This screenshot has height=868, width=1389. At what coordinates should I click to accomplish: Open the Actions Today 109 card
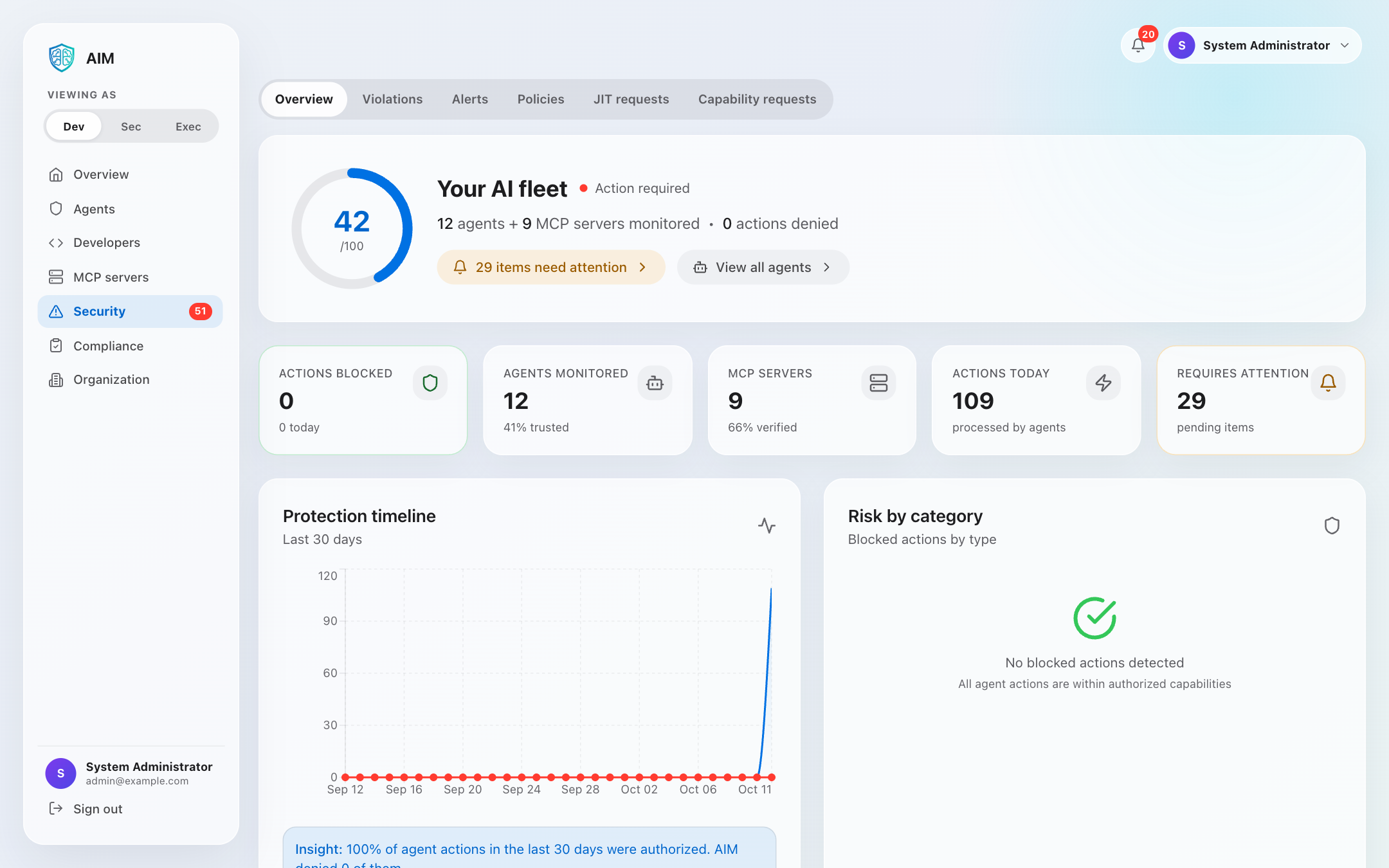click(x=1036, y=401)
